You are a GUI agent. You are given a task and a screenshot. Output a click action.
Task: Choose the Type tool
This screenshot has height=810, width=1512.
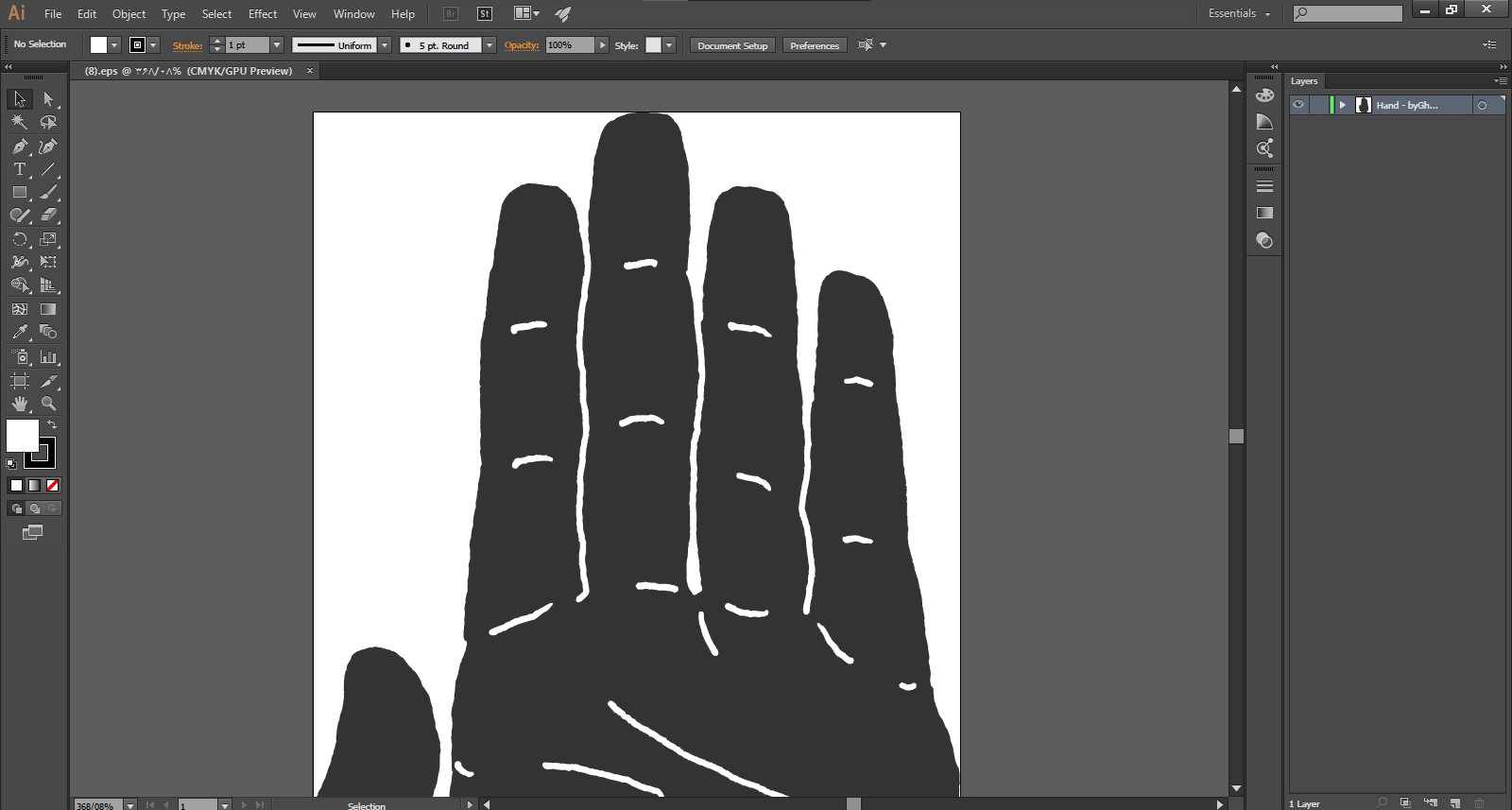(19, 170)
